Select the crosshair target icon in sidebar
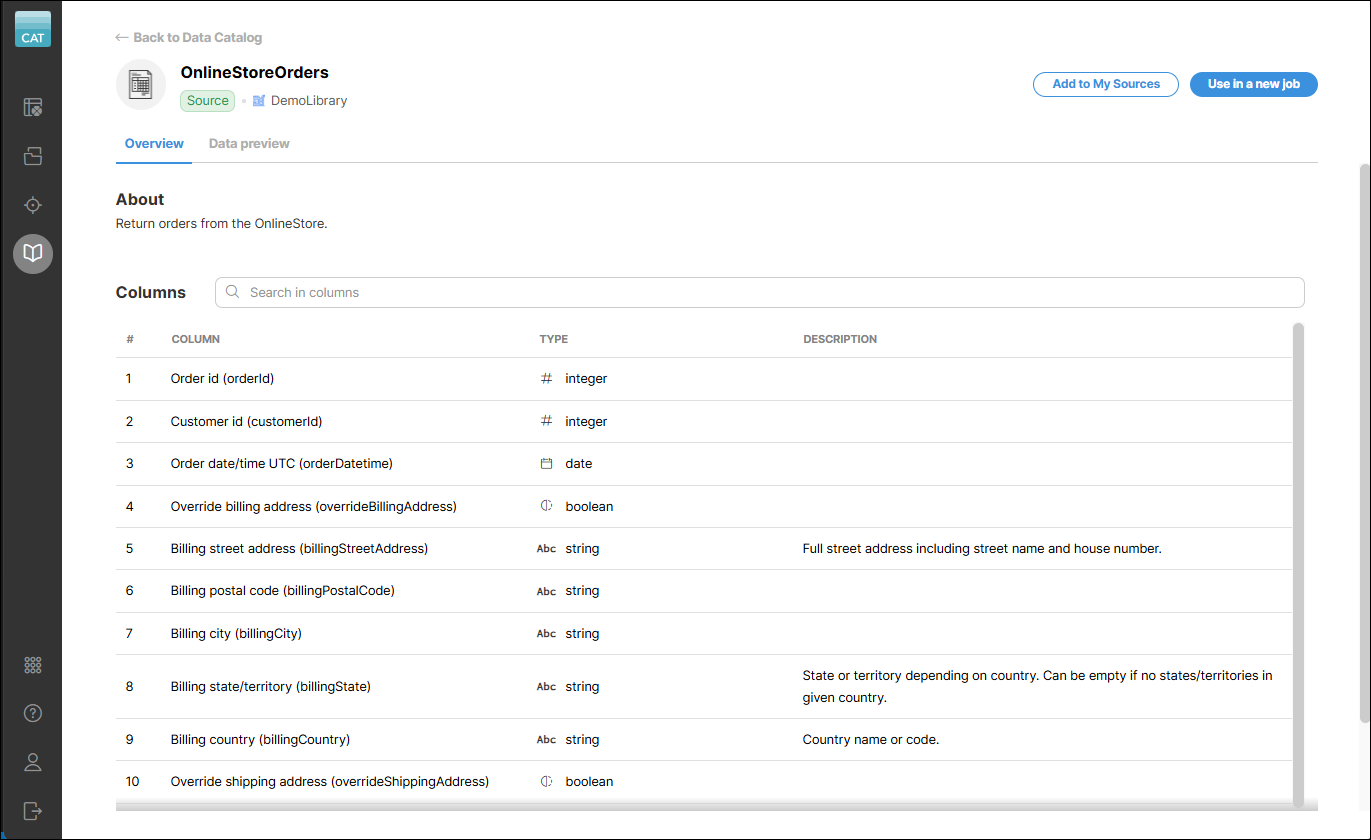 pyautogui.click(x=33, y=205)
